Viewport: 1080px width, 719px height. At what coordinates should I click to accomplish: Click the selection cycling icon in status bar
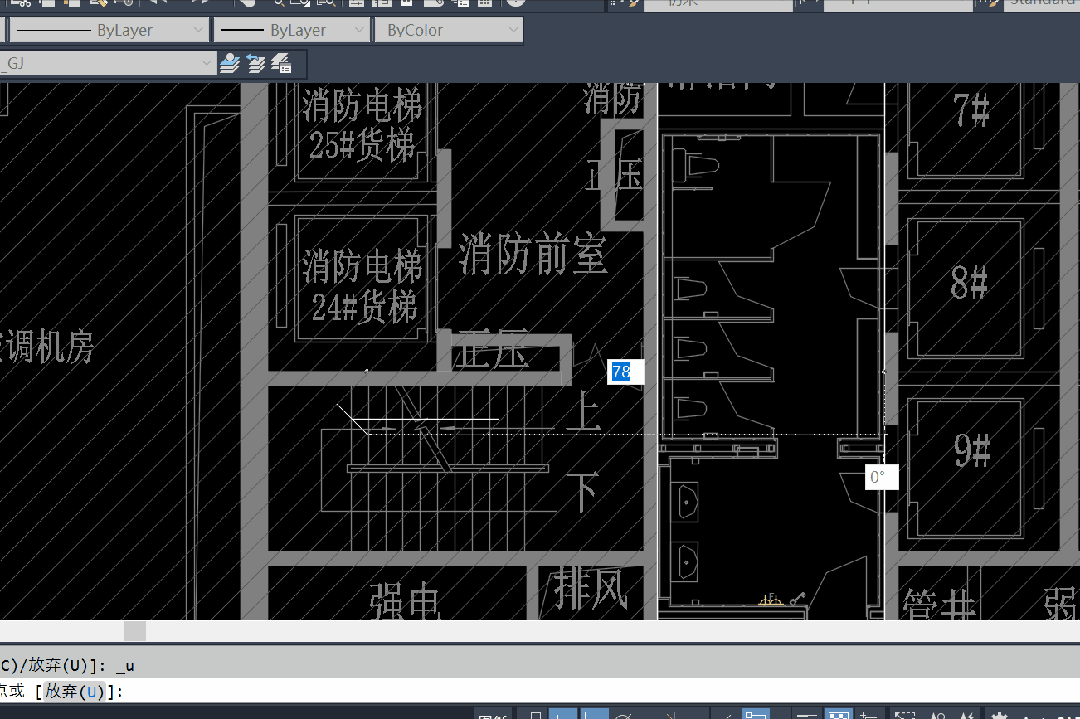[x=870, y=716]
